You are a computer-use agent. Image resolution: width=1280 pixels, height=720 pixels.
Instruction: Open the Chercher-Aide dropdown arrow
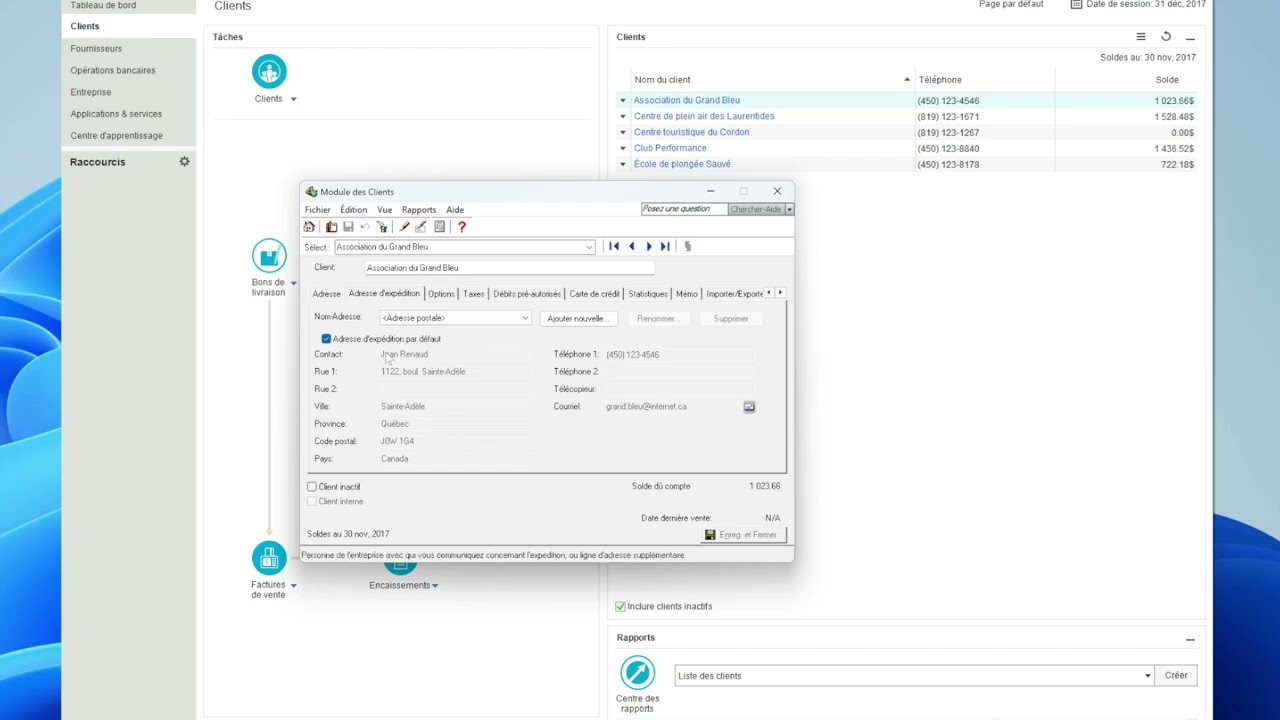[x=789, y=209]
